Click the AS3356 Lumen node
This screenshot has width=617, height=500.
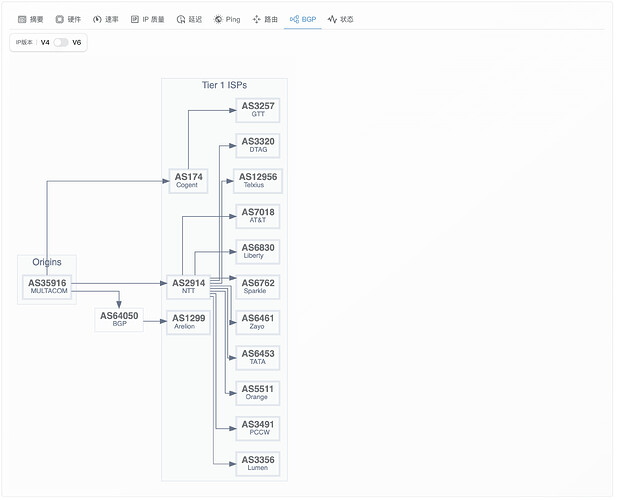(258, 464)
